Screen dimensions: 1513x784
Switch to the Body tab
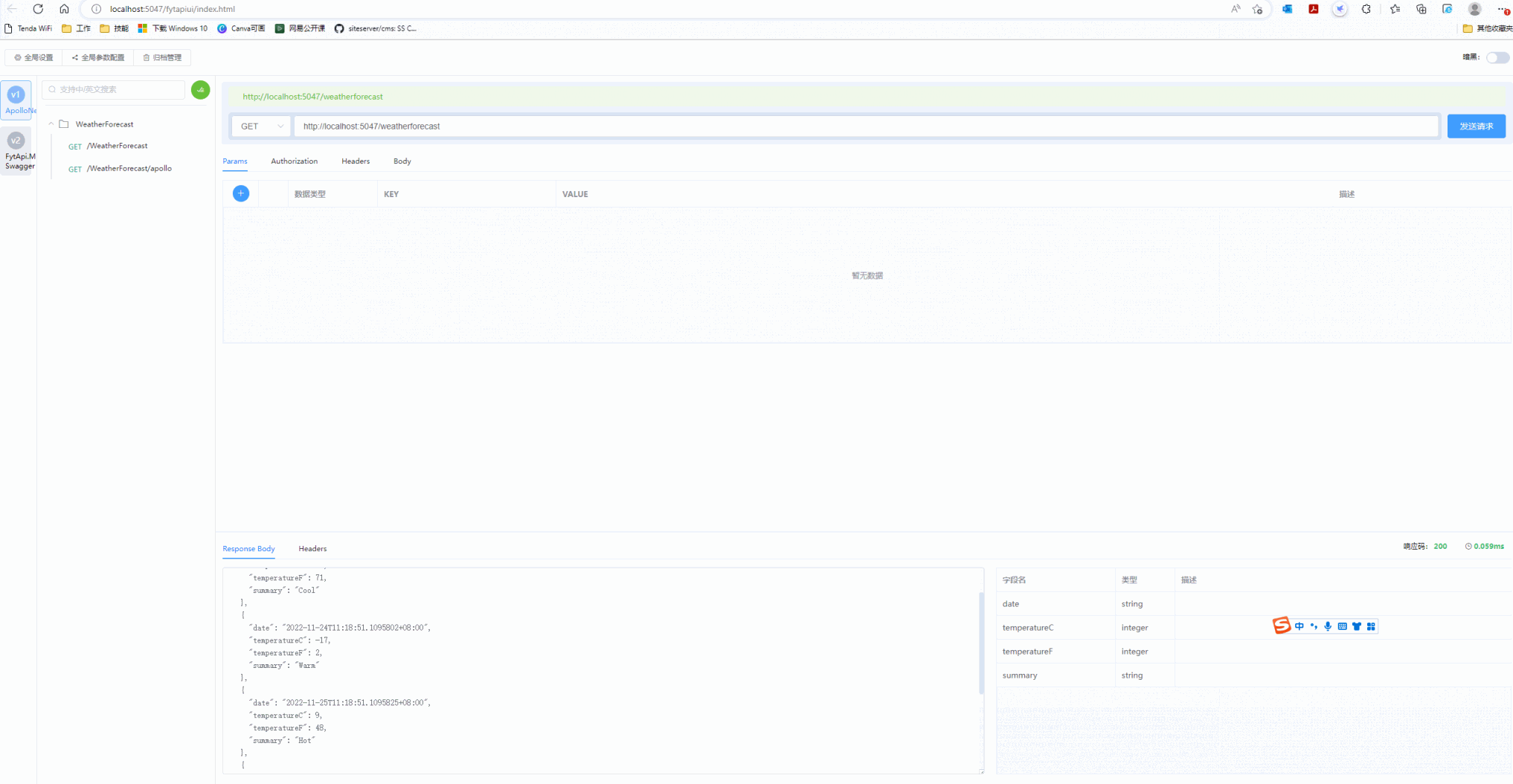402,161
